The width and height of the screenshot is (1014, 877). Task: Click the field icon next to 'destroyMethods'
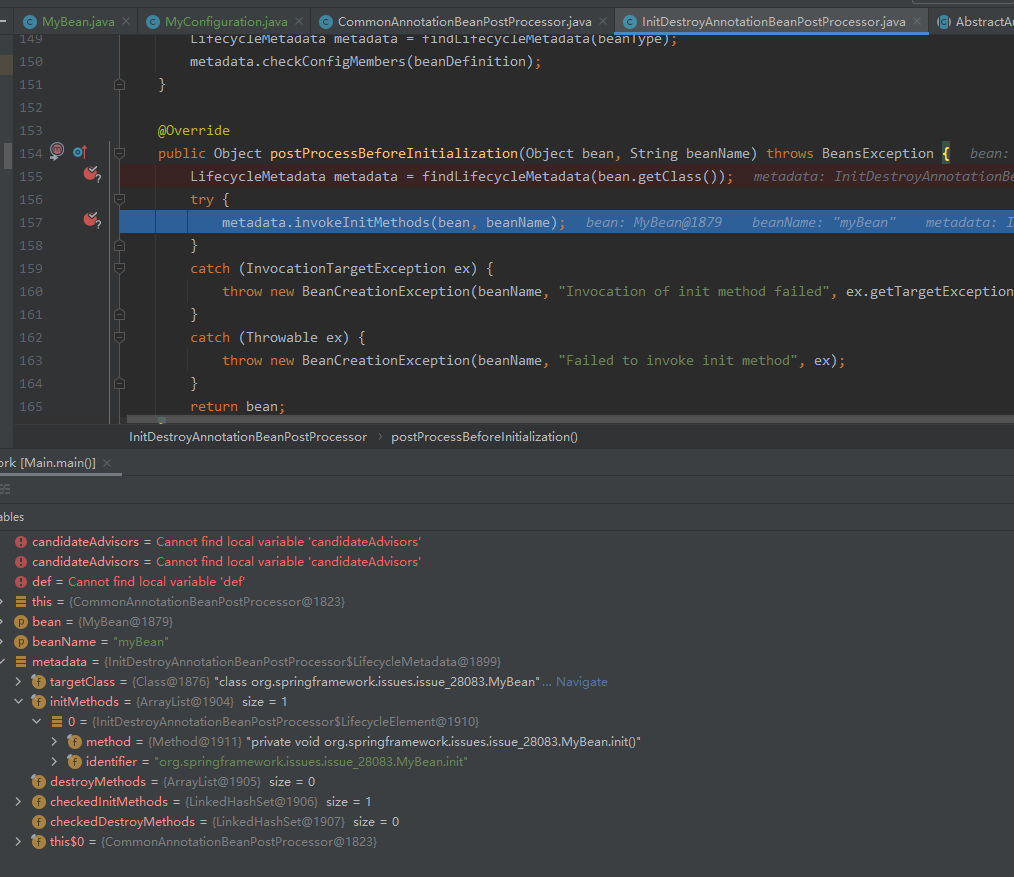click(39, 782)
